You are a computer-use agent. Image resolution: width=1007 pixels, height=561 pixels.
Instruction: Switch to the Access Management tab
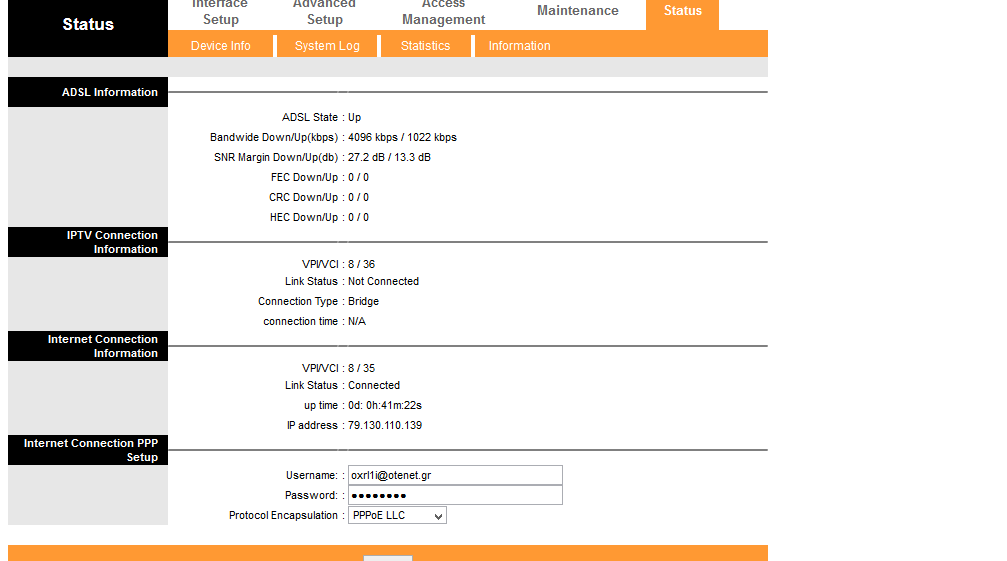point(443,13)
